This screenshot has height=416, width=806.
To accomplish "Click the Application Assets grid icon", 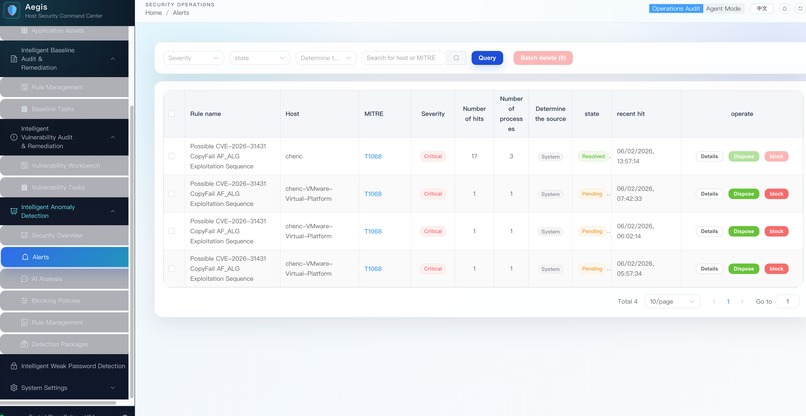I will (24, 31).
